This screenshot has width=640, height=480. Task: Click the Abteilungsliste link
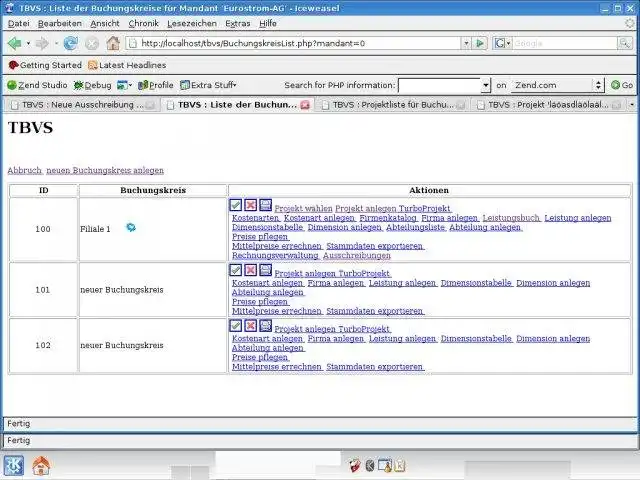pyautogui.click(x=416, y=227)
